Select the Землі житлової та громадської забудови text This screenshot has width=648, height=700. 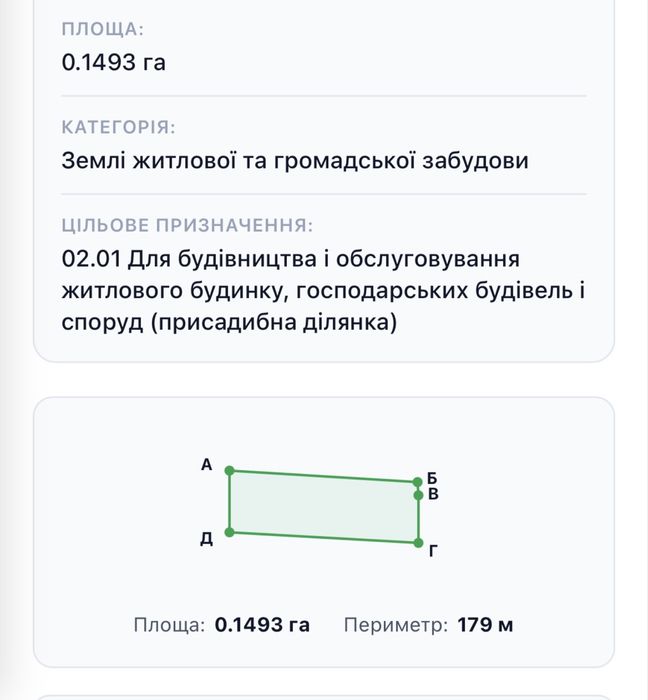point(295,160)
